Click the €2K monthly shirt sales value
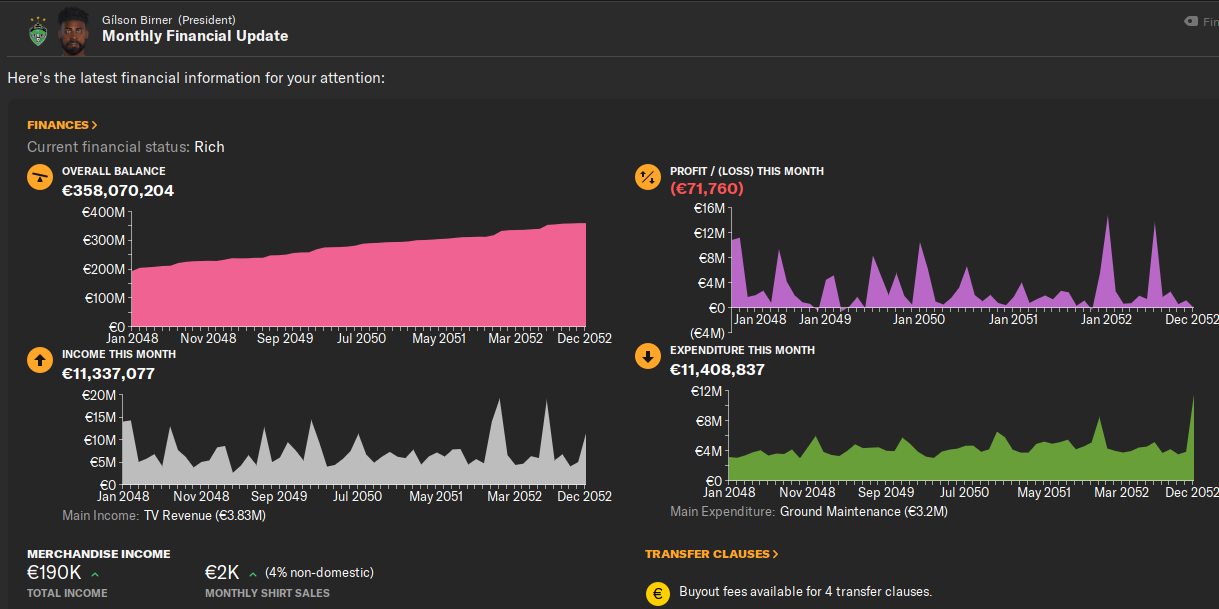Image resolution: width=1219 pixels, height=609 pixels. [222, 573]
